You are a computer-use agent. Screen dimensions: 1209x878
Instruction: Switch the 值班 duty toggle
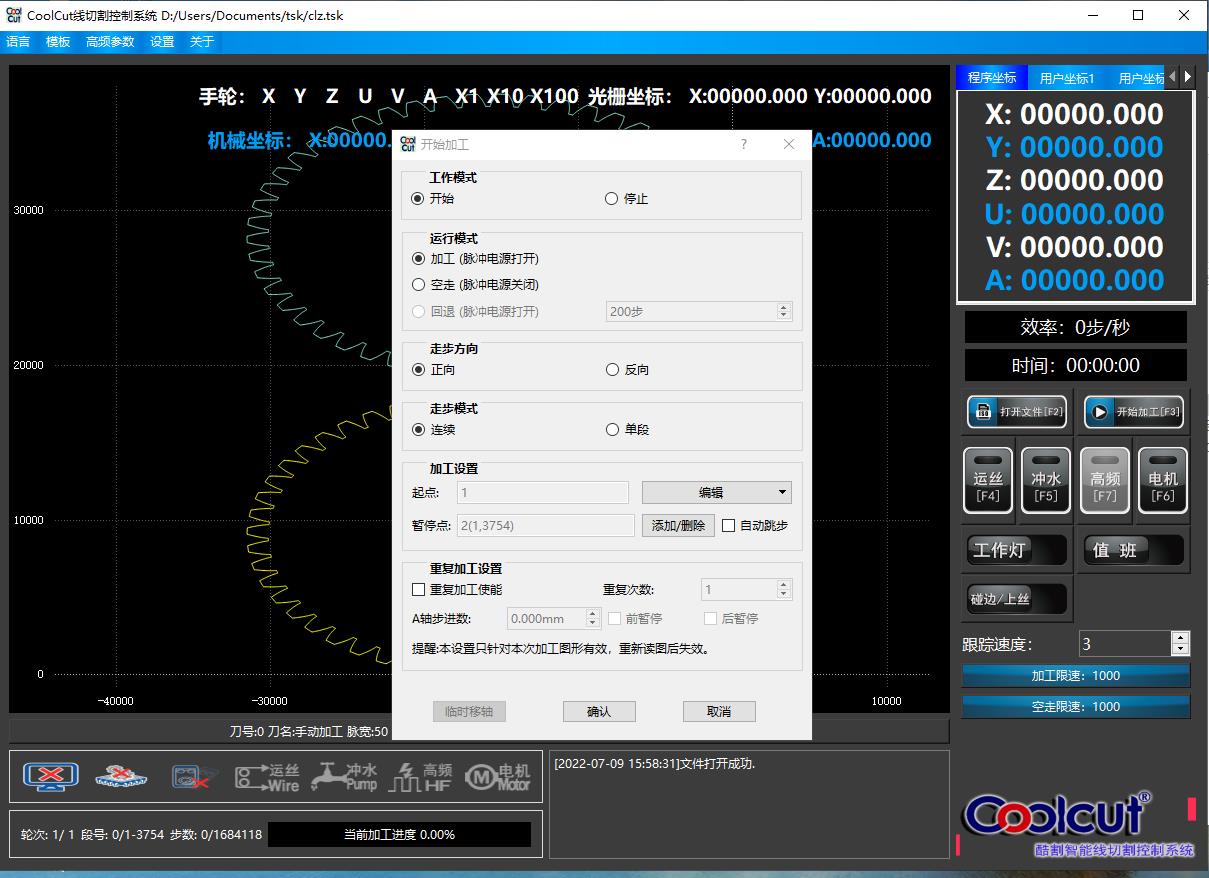coord(1134,550)
